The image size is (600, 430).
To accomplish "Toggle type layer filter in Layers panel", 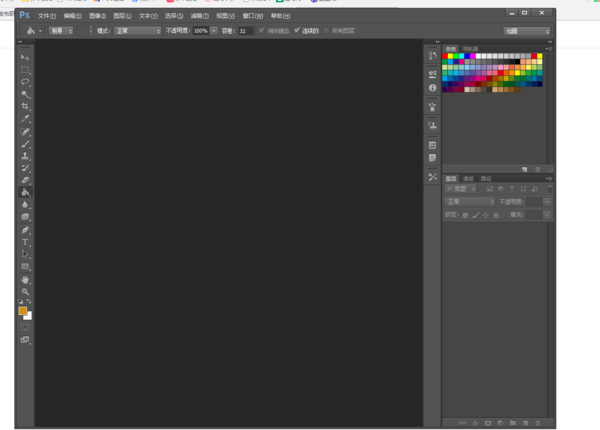I will [512, 189].
